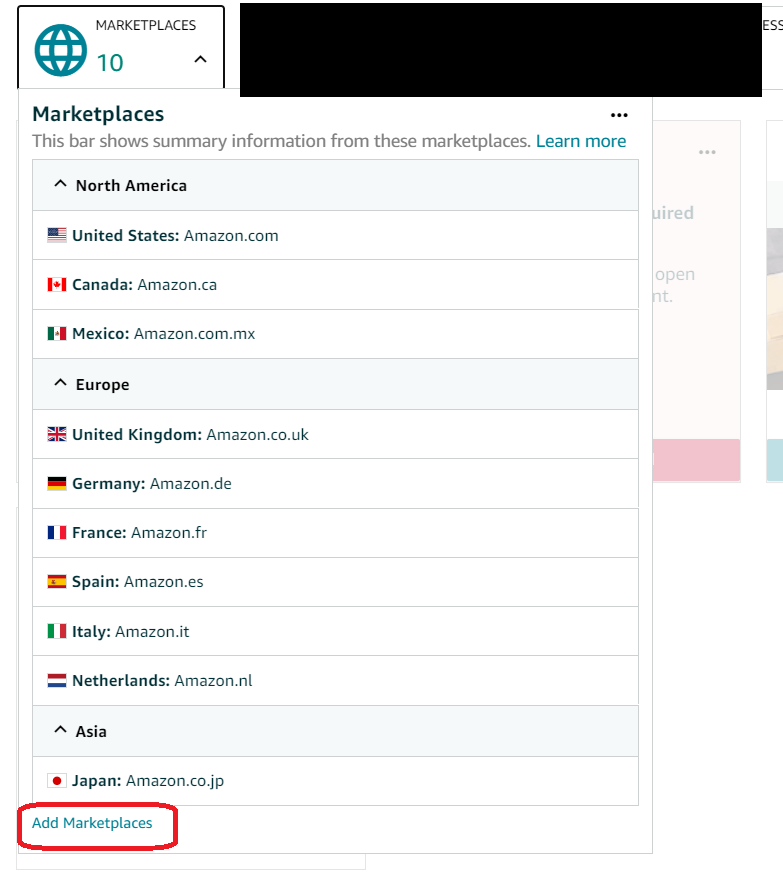Screen dimensions: 783x891
Task: Select United States: Amazon.com
Action: pyautogui.click(x=335, y=235)
